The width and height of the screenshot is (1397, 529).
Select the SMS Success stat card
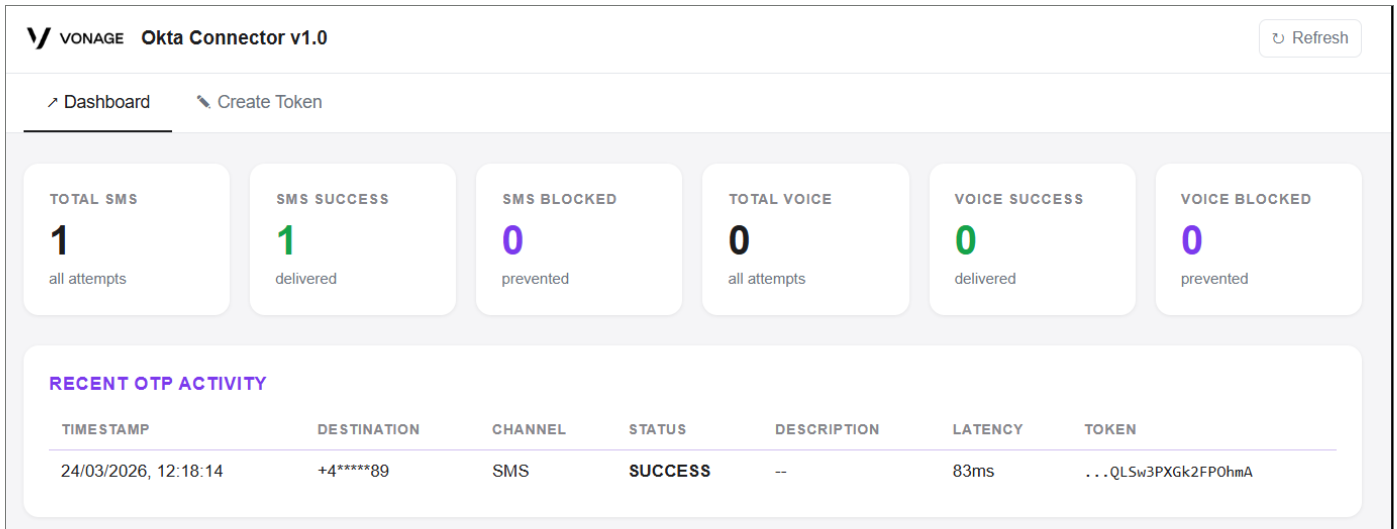353,239
